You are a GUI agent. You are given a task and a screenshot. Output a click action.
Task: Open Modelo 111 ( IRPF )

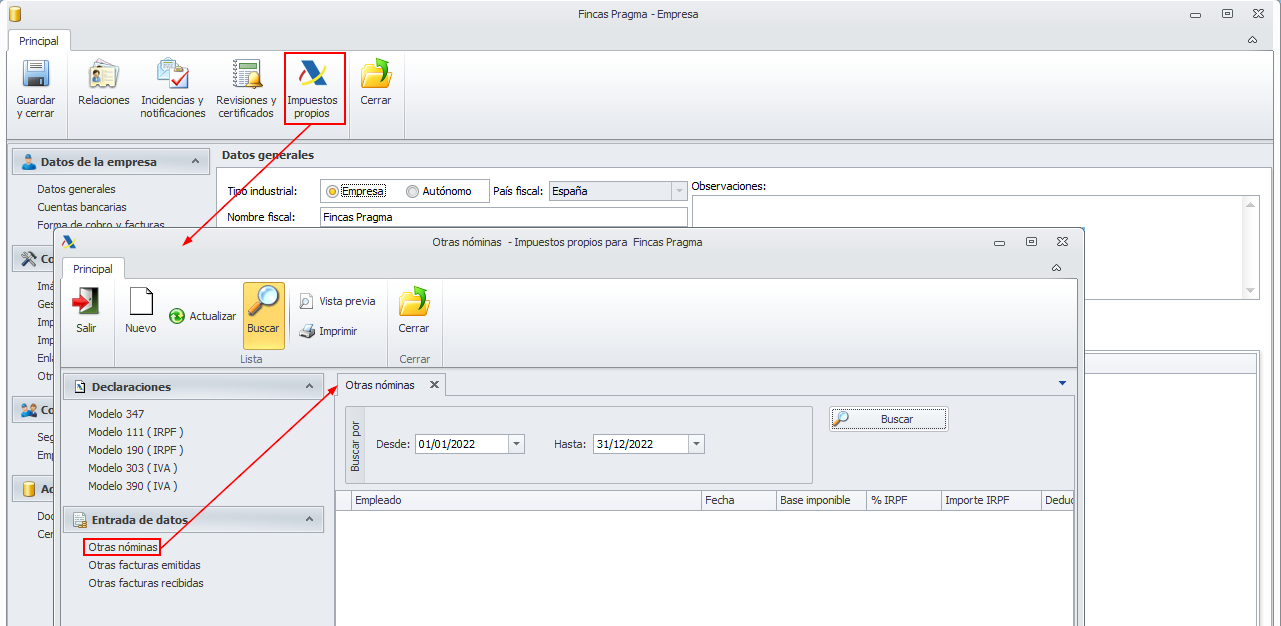point(136,432)
